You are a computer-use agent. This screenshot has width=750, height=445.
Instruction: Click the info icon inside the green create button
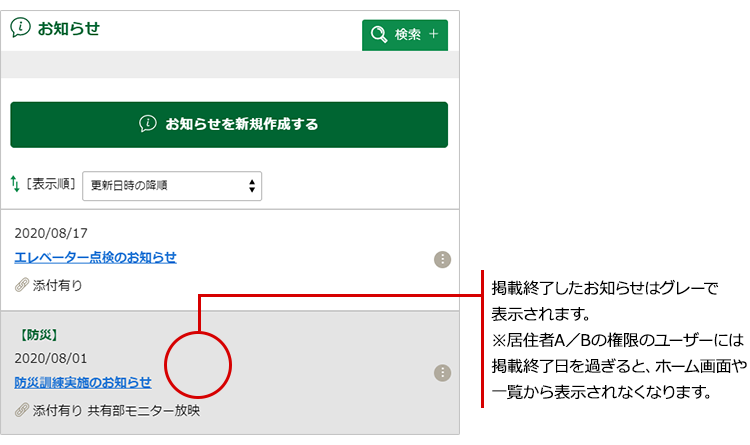148,124
